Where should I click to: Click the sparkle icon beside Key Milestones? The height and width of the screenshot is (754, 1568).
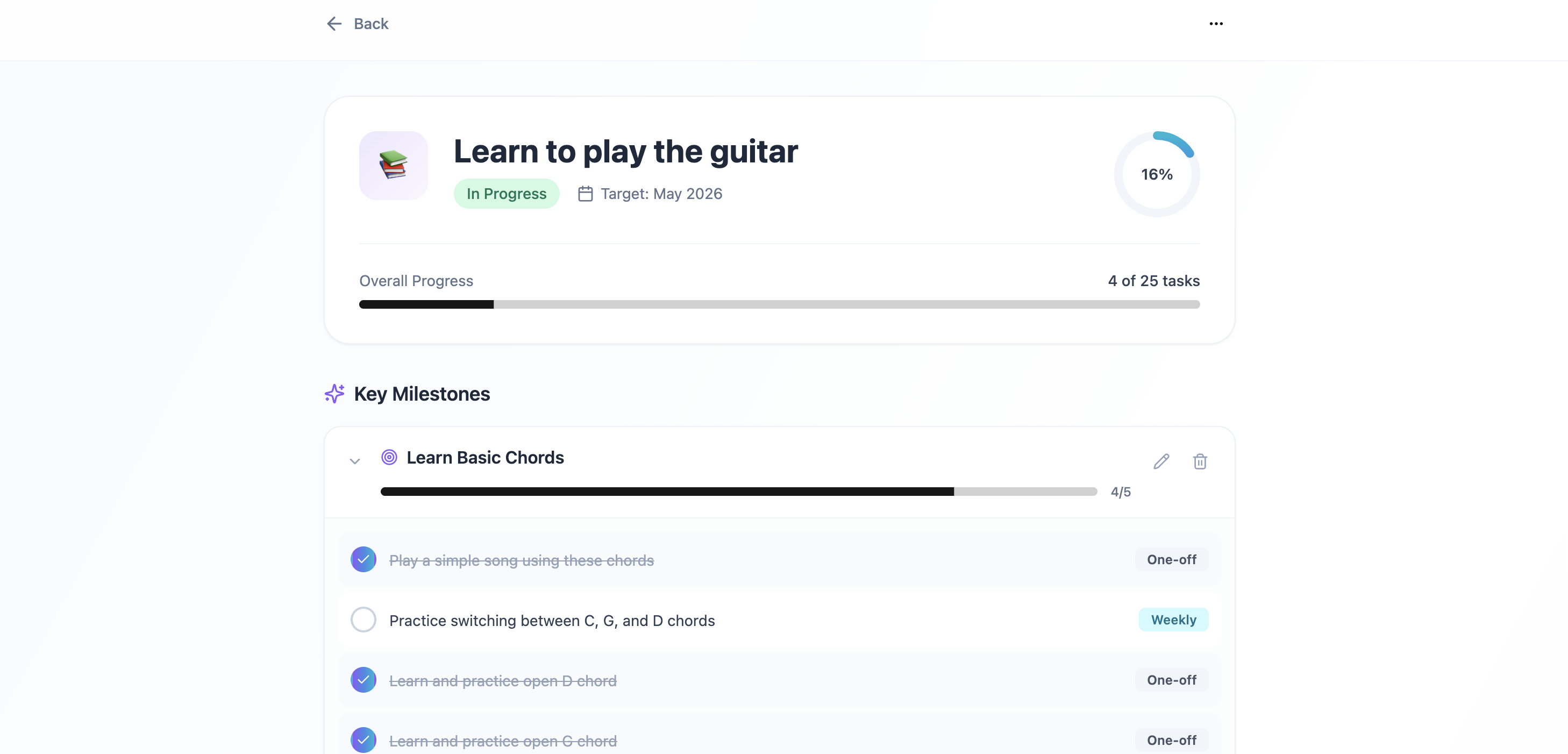(335, 394)
